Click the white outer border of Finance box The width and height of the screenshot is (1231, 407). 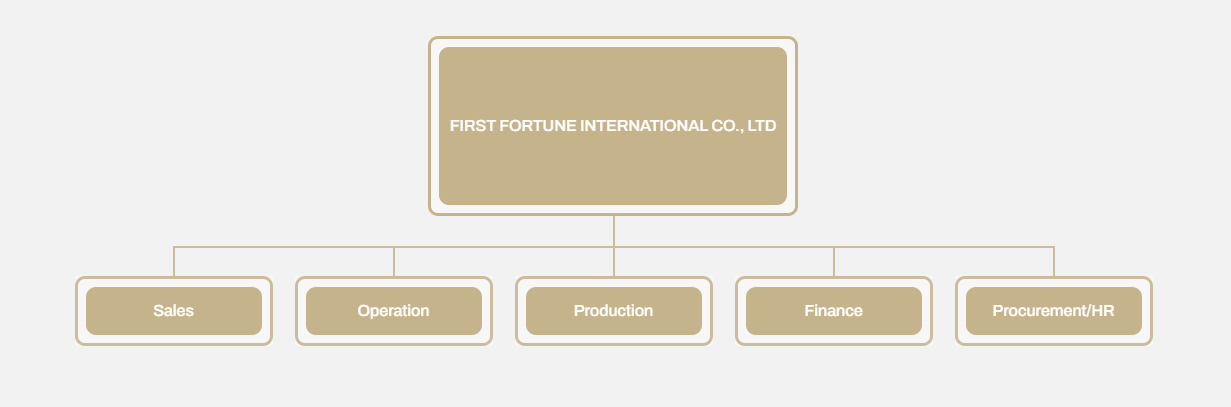click(x=834, y=340)
